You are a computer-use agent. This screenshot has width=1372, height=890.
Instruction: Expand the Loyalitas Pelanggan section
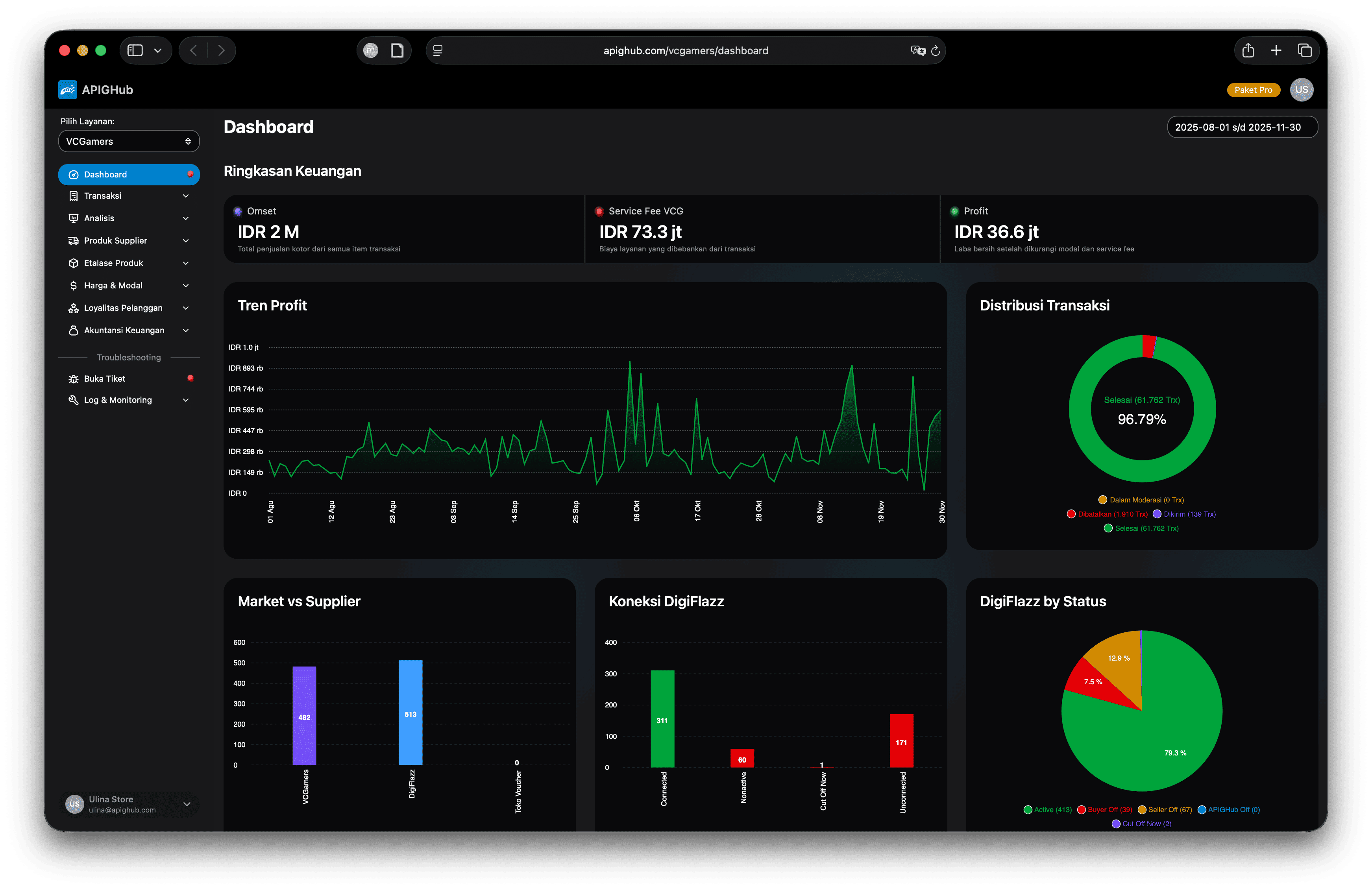click(x=123, y=307)
